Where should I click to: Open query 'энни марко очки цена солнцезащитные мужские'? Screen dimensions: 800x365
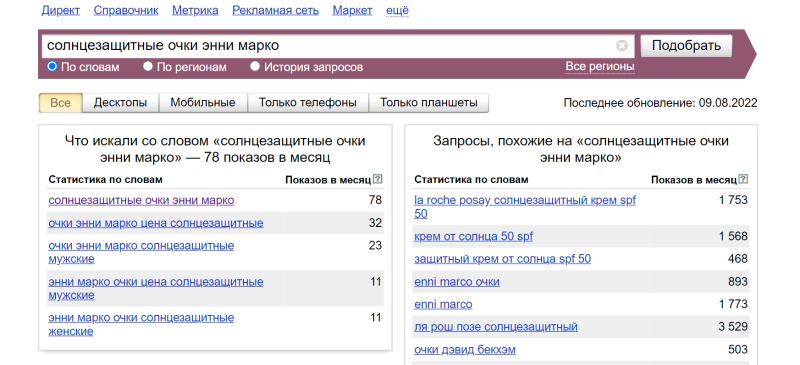(156, 288)
